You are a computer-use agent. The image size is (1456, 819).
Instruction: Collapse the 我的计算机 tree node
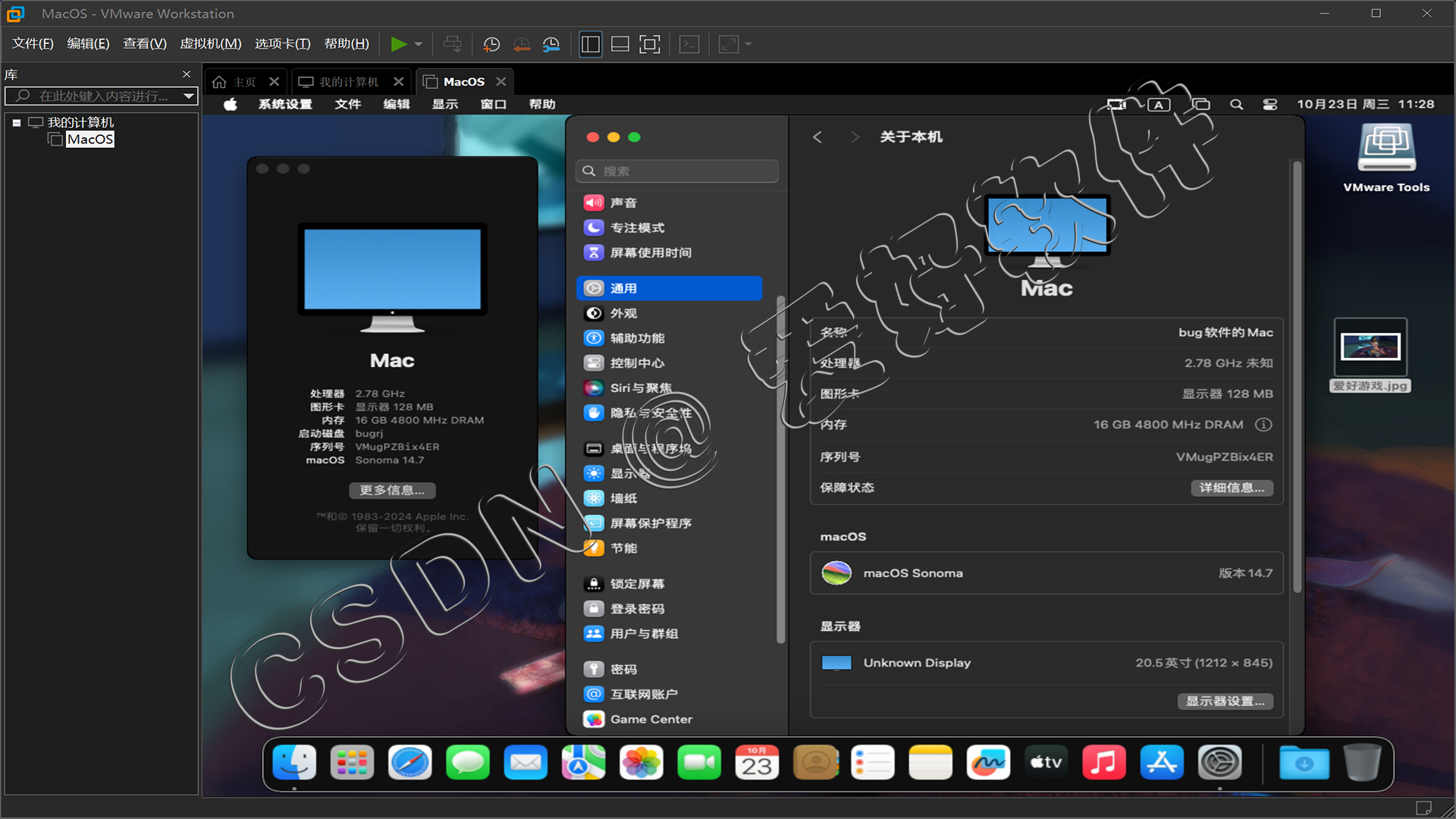17,123
